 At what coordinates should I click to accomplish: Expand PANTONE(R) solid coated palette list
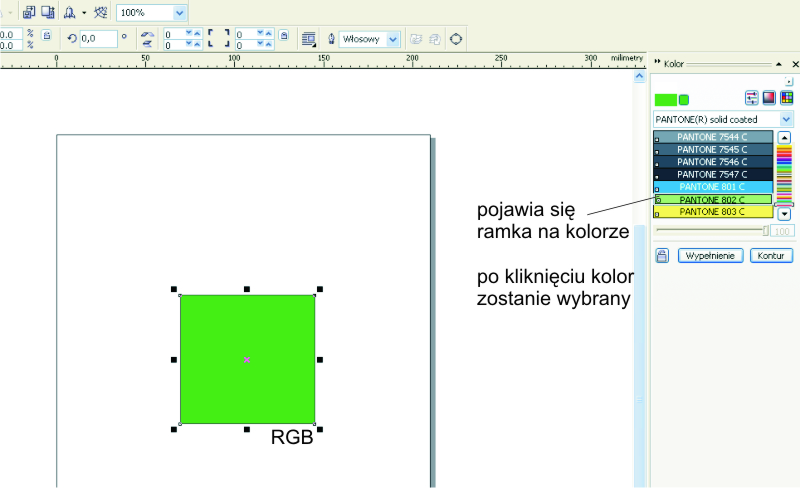click(785, 119)
